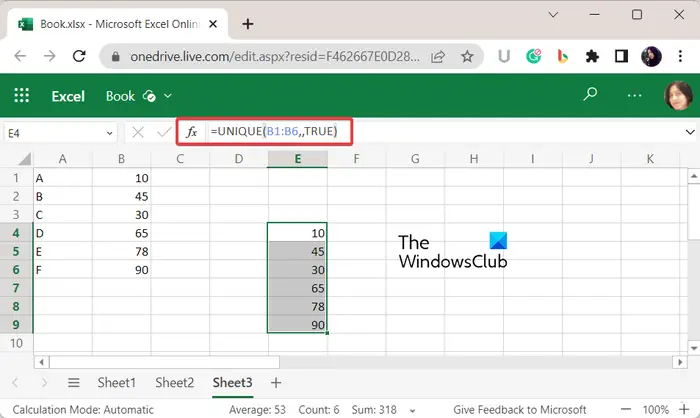Select cell A4 containing D
This screenshot has width=700, height=418.
63,233
